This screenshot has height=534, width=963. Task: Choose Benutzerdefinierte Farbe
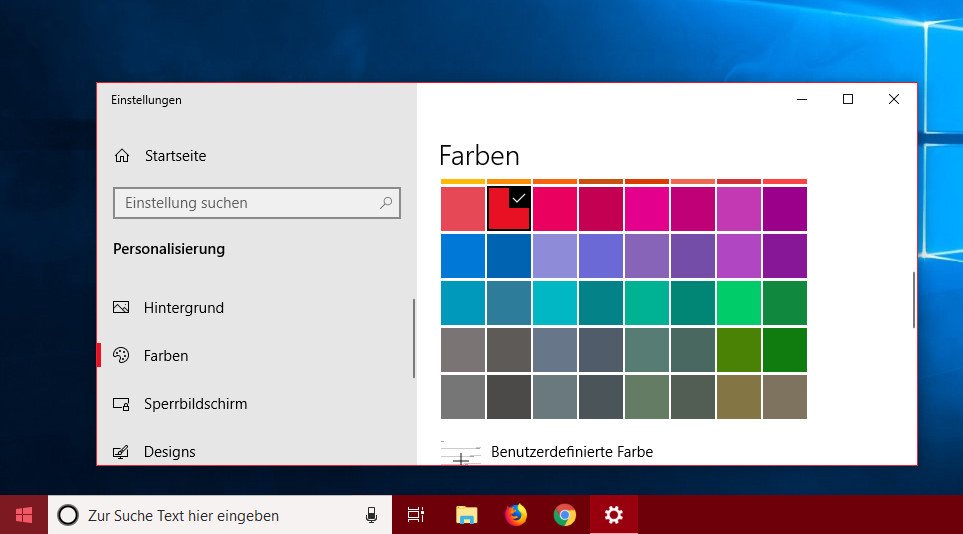(x=572, y=452)
